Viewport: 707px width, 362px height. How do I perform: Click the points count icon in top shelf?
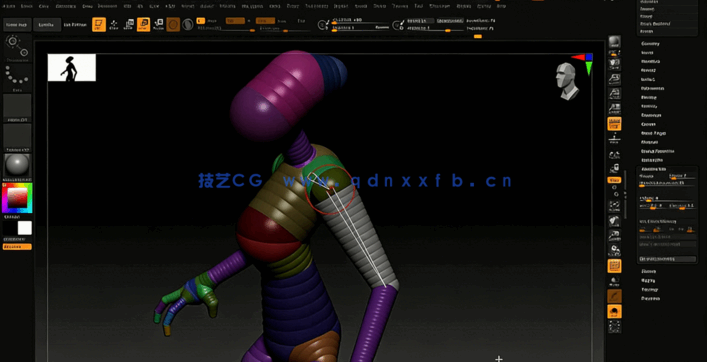tap(397, 25)
